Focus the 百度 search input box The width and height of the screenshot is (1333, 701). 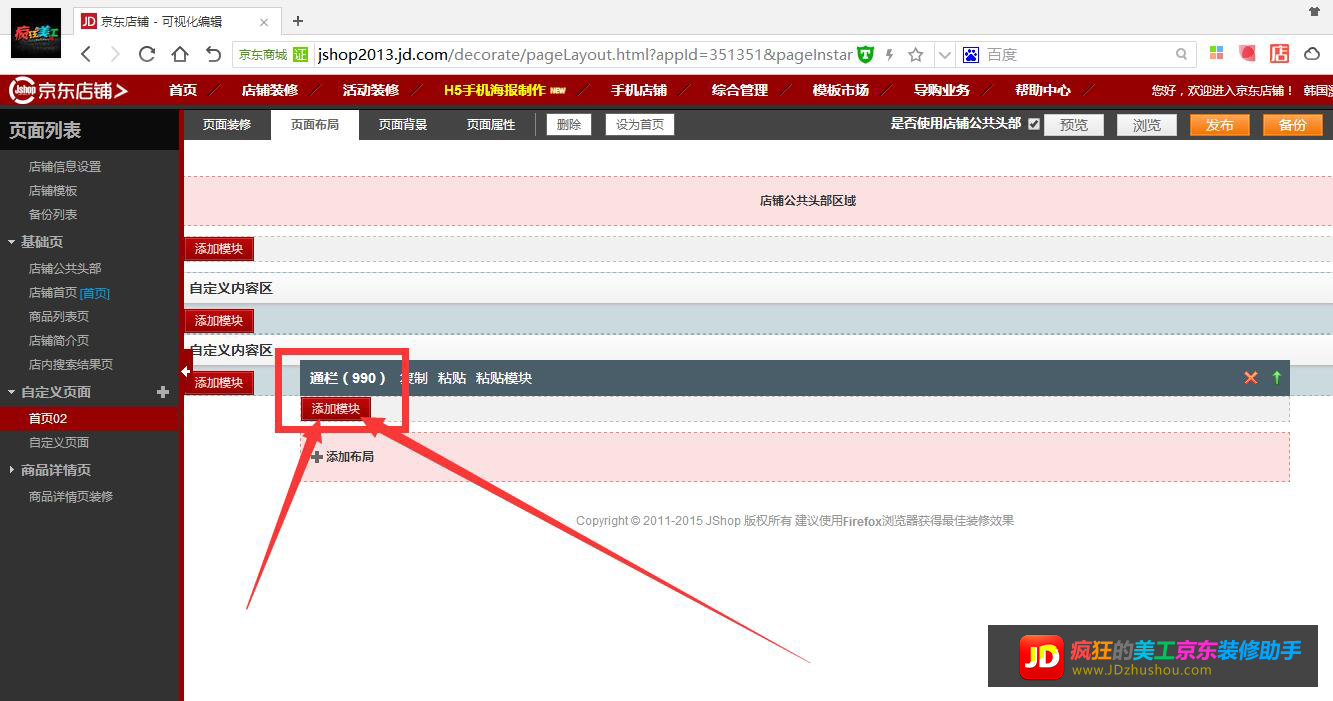point(1078,55)
